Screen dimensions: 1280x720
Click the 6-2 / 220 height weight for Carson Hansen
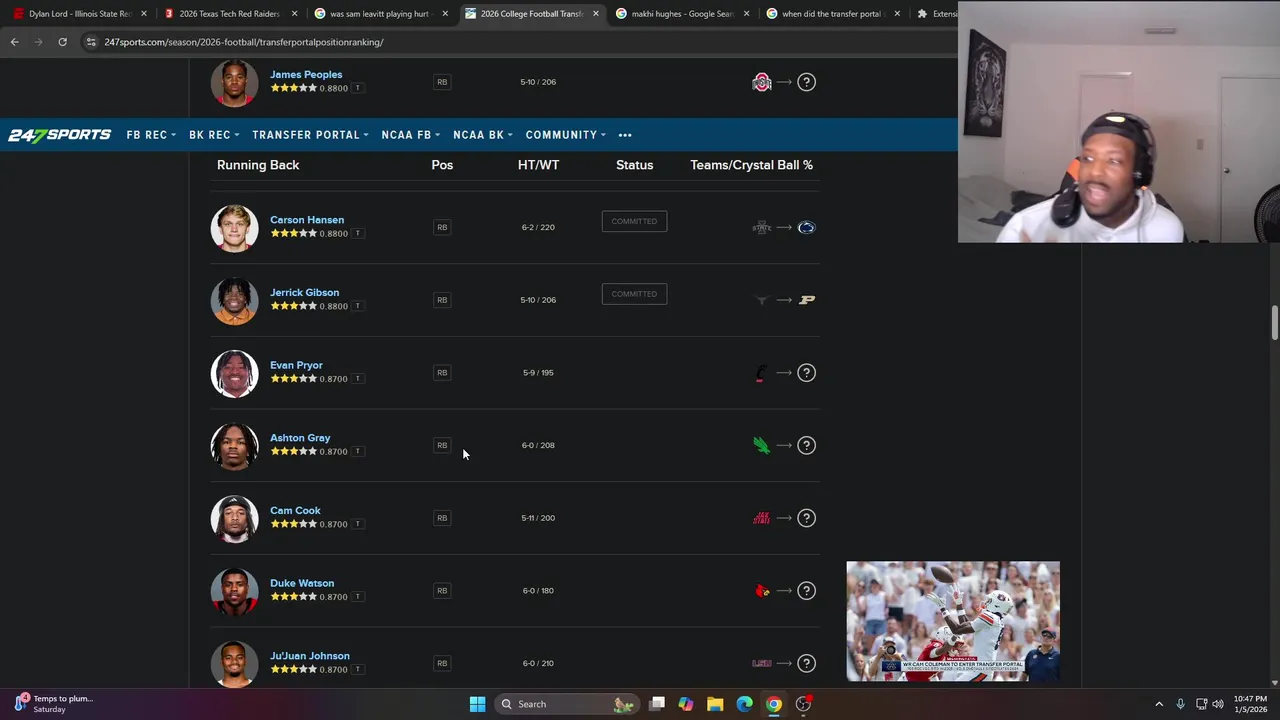538,227
